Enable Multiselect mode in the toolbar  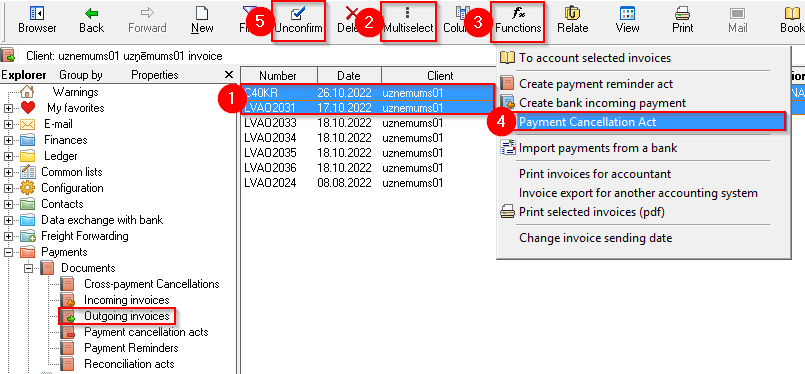[408, 21]
